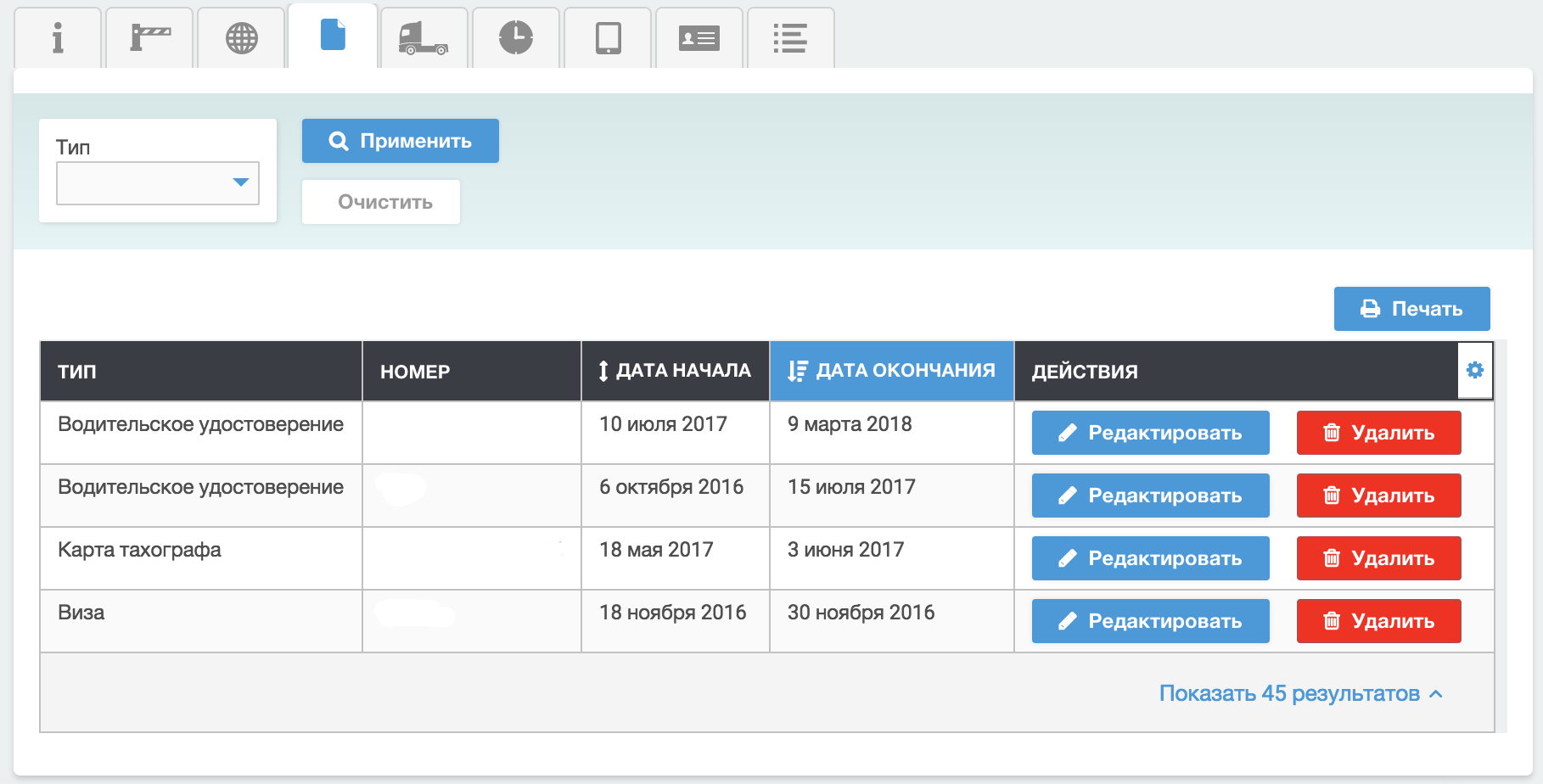Click the Применить filter button
1543x784 pixels.
(x=400, y=141)
